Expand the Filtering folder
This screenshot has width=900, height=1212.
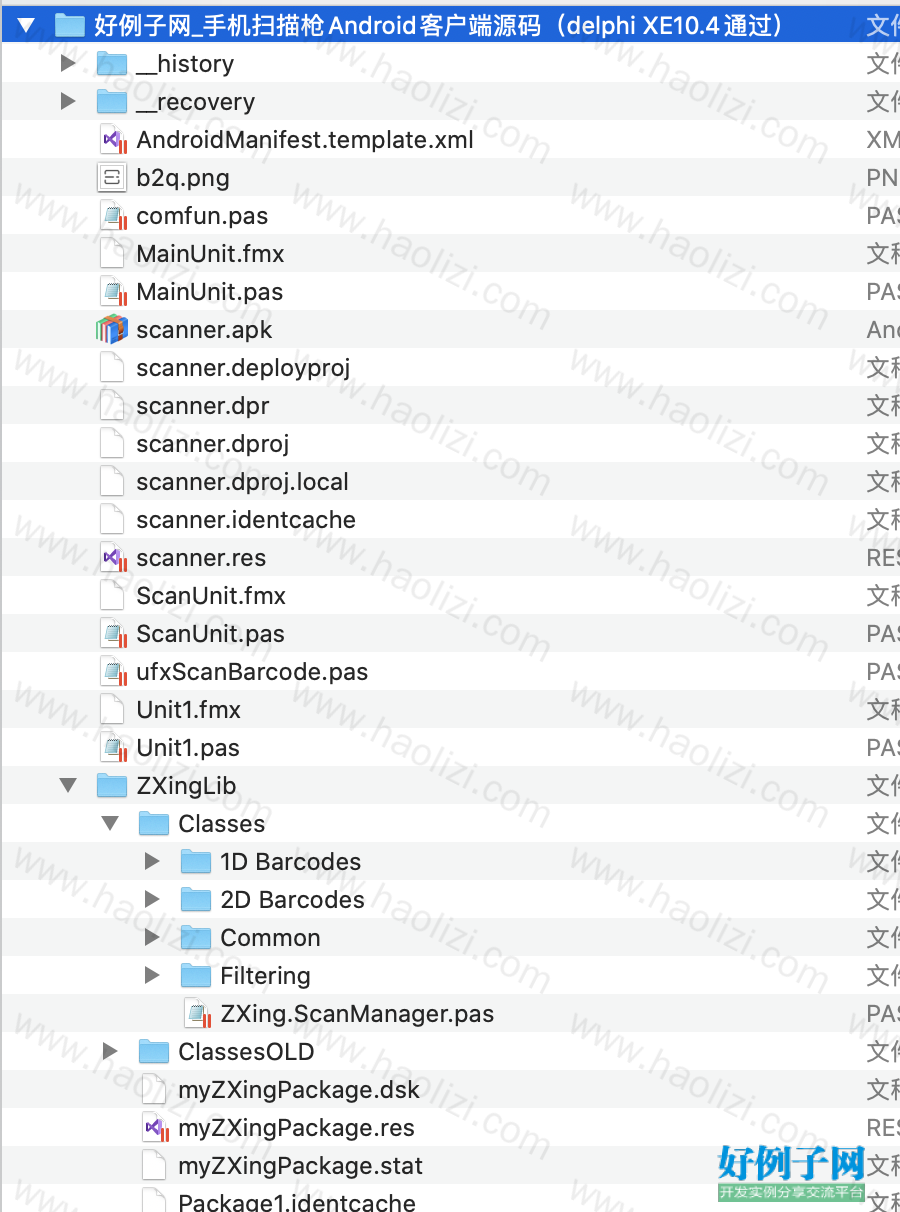click(x=152, y=976)
